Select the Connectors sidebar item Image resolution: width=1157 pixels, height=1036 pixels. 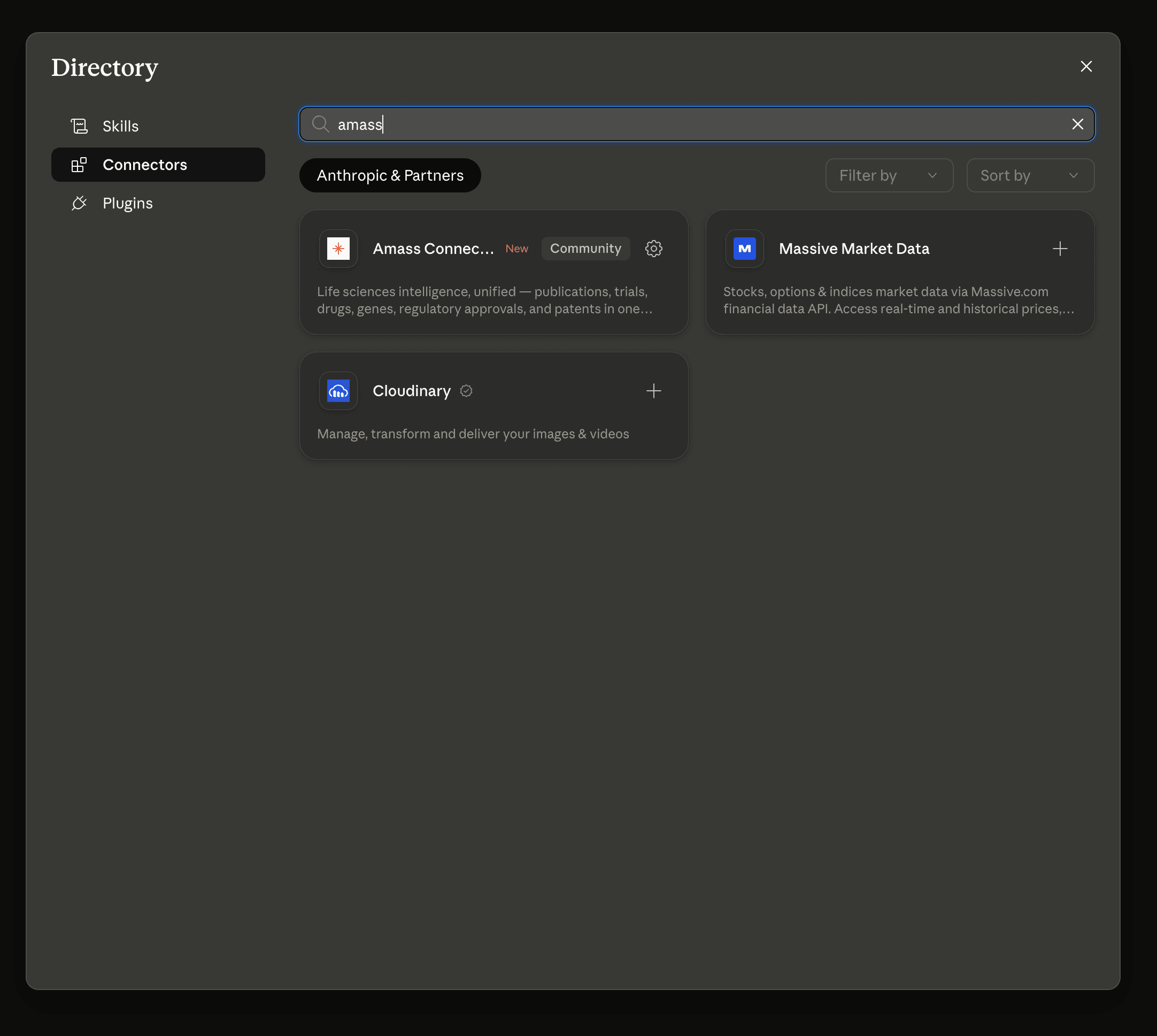[158, 165]
